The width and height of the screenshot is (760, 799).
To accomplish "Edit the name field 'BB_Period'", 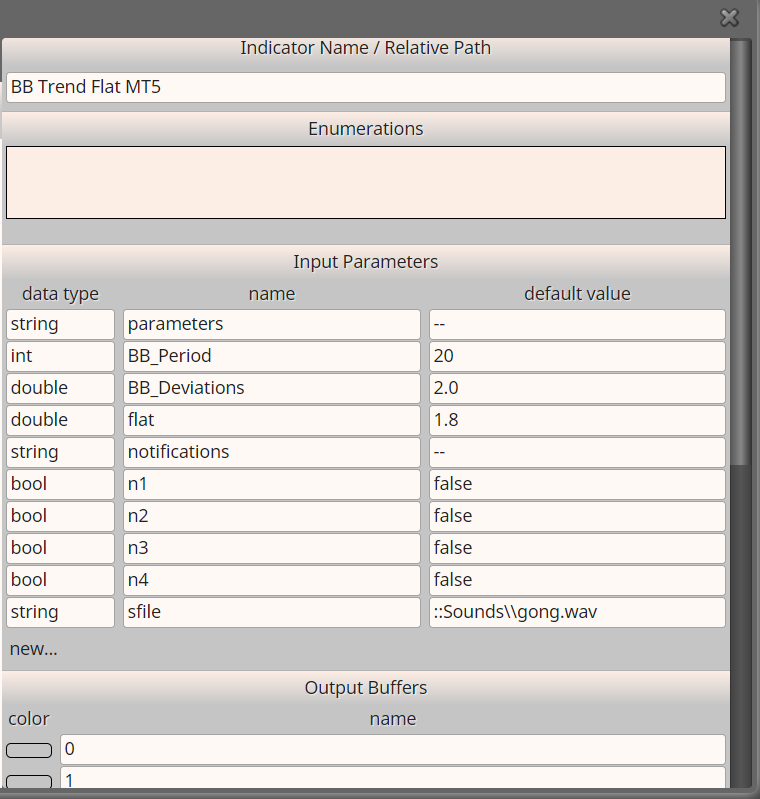I will tap(272, 356).
